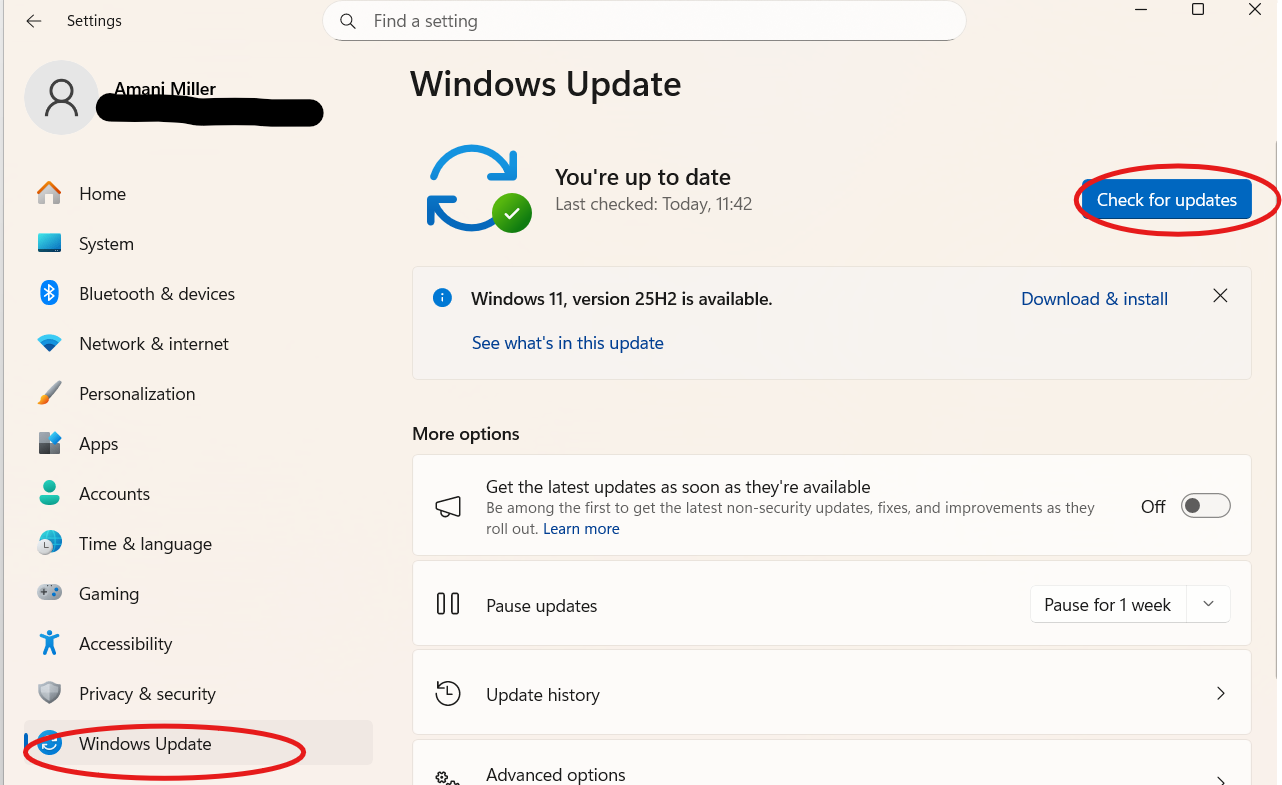Click the Check for updates button
1282x785 pixels.
point(1167,200)
